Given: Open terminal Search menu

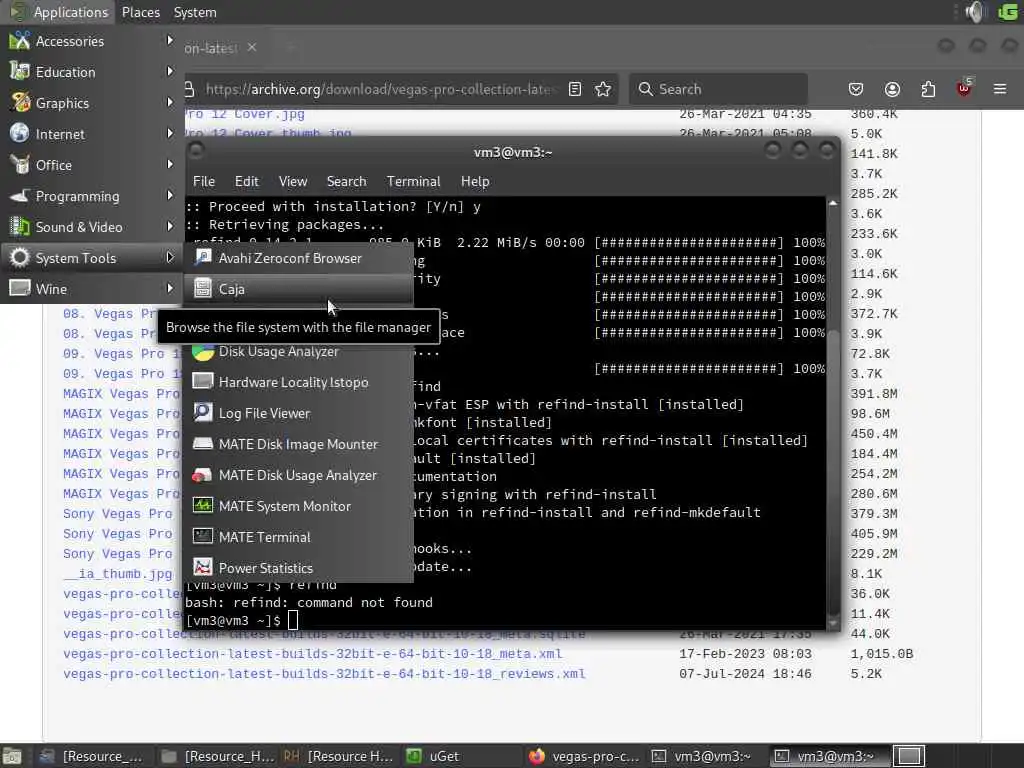Looking at the screenshot, I should pos(346,181).
